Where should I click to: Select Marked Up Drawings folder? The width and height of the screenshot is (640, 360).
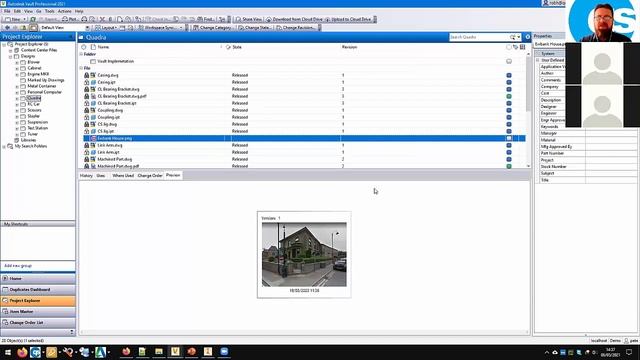pos(45,80)
